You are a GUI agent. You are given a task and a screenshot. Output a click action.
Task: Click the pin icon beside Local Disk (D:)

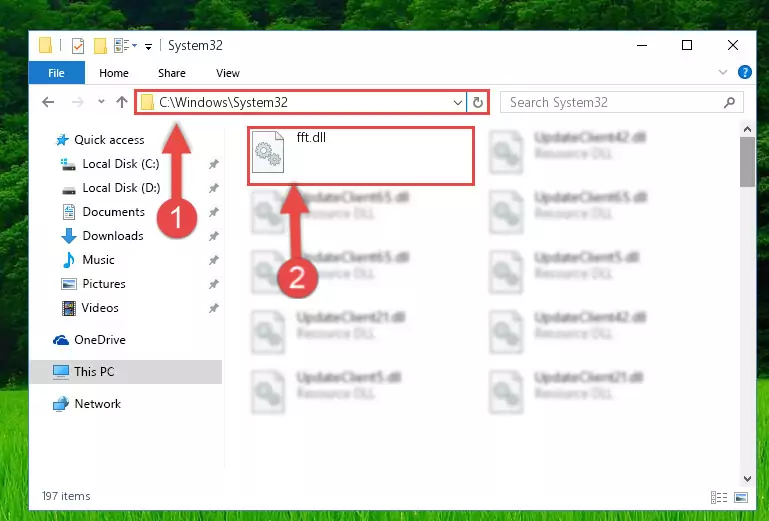[x=213, y=188]
